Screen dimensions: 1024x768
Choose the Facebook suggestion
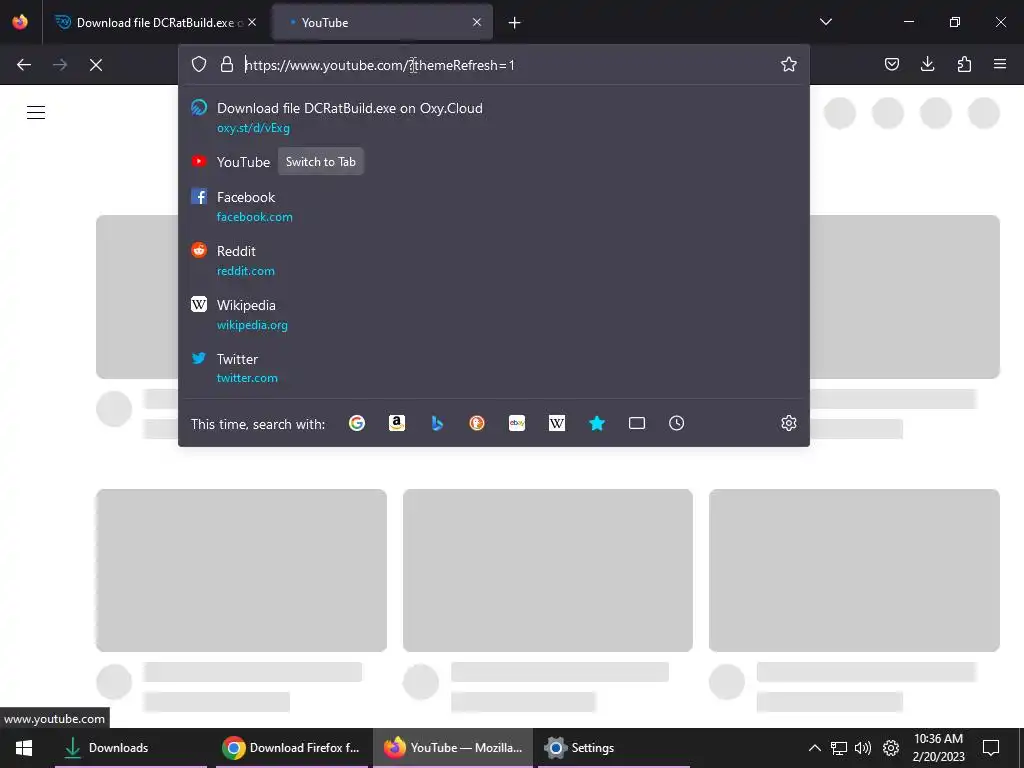pyautogui.click(x=494, y=206)
